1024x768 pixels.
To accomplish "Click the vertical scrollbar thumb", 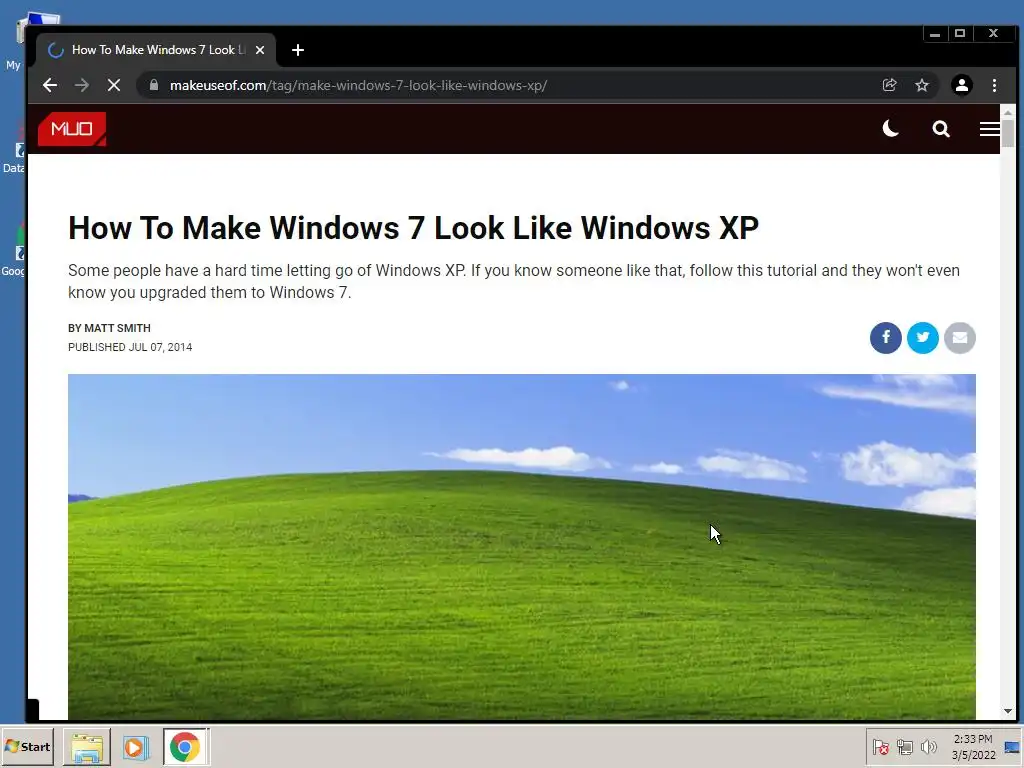I will pos(1008,133).
